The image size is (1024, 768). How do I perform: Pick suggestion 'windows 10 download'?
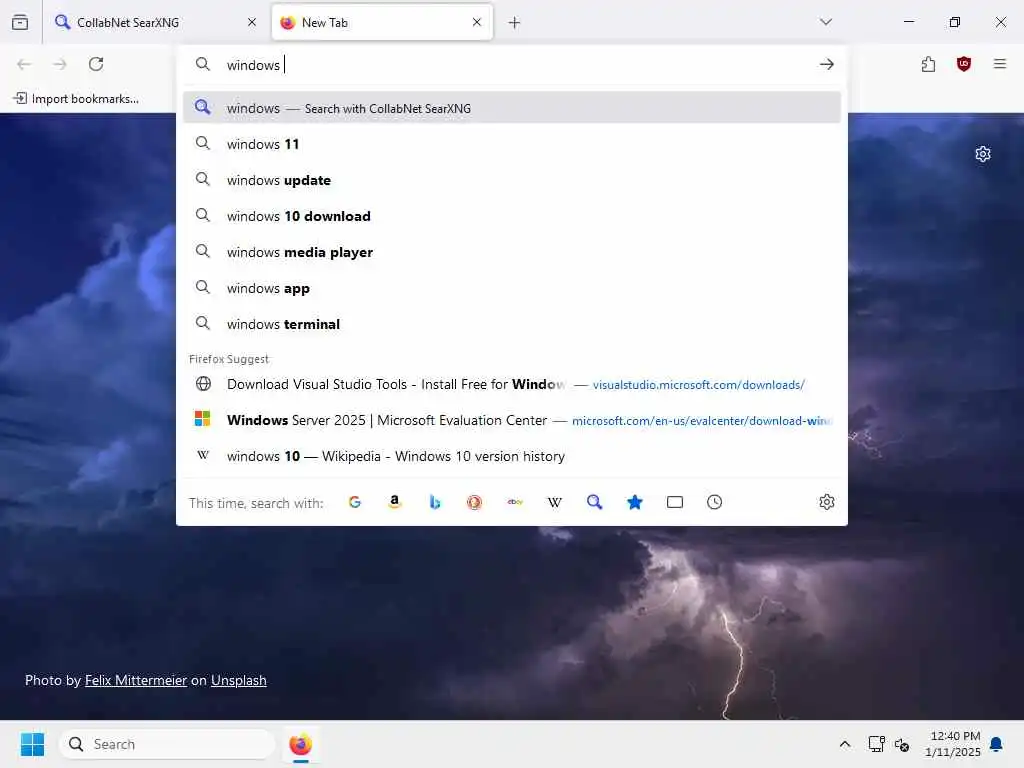pyautogui.click(x=511, y=216)
